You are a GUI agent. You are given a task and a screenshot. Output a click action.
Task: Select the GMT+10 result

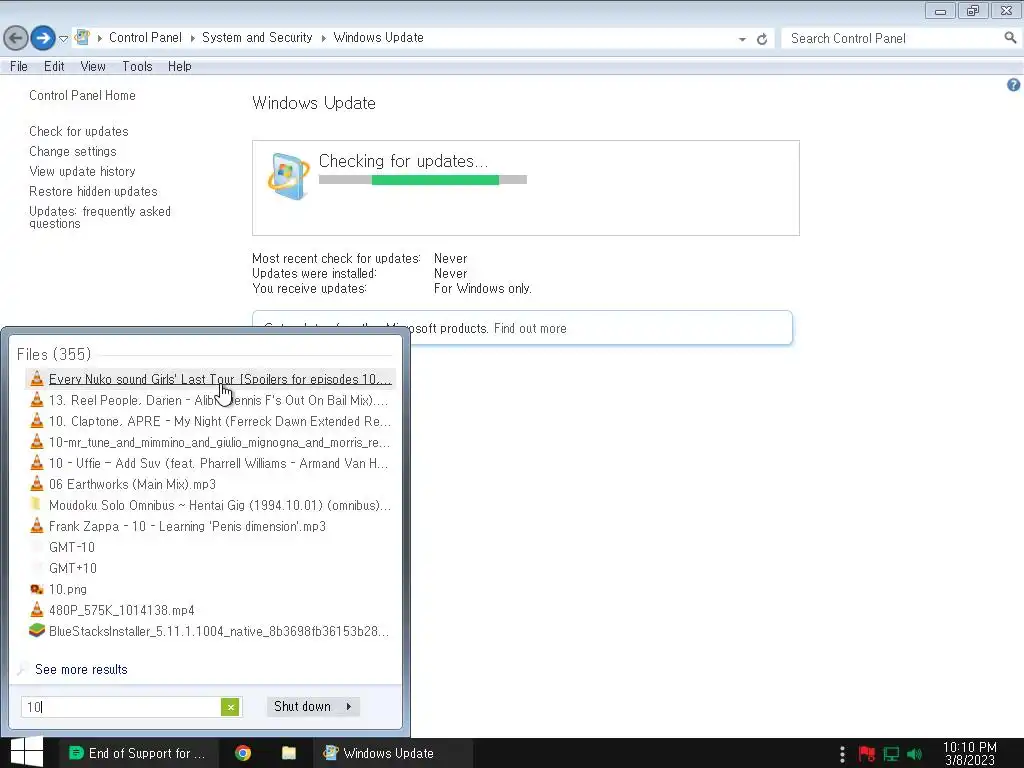click(209, 568)
